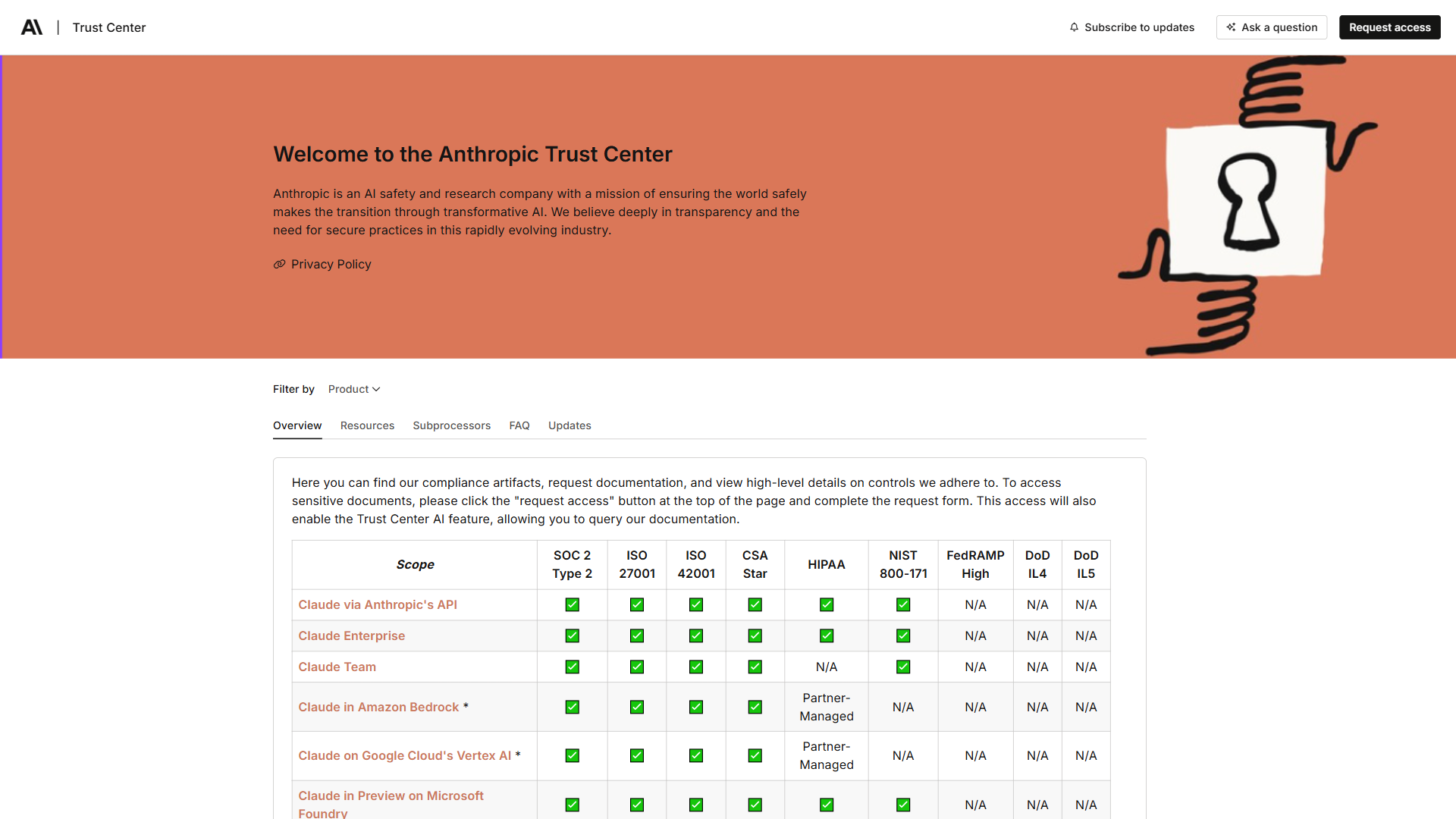
Task: Click the ISO 27001 column header
Action: tap(637, 565)
